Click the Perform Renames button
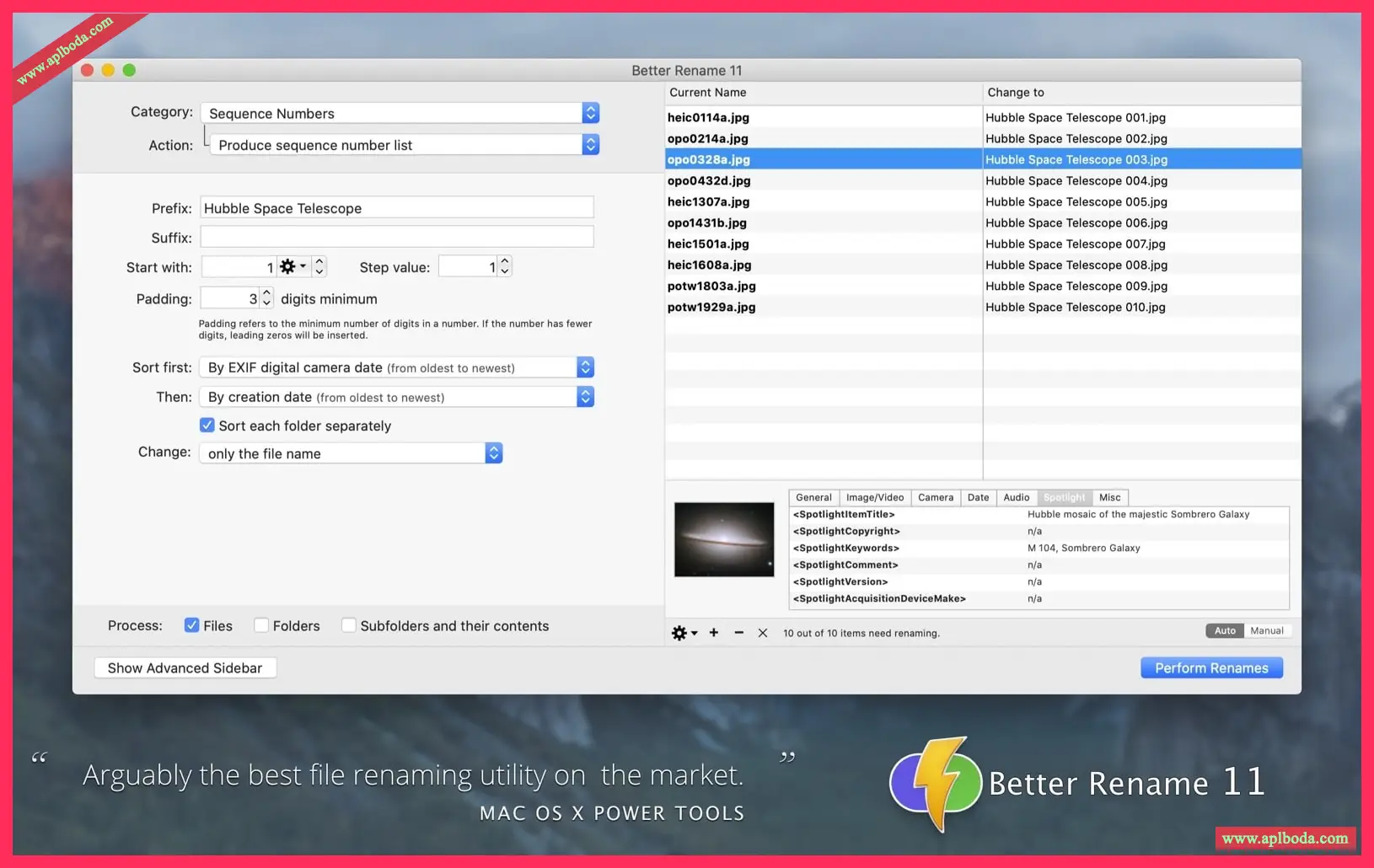The image size is (1374, 868). click(1210, 667)
